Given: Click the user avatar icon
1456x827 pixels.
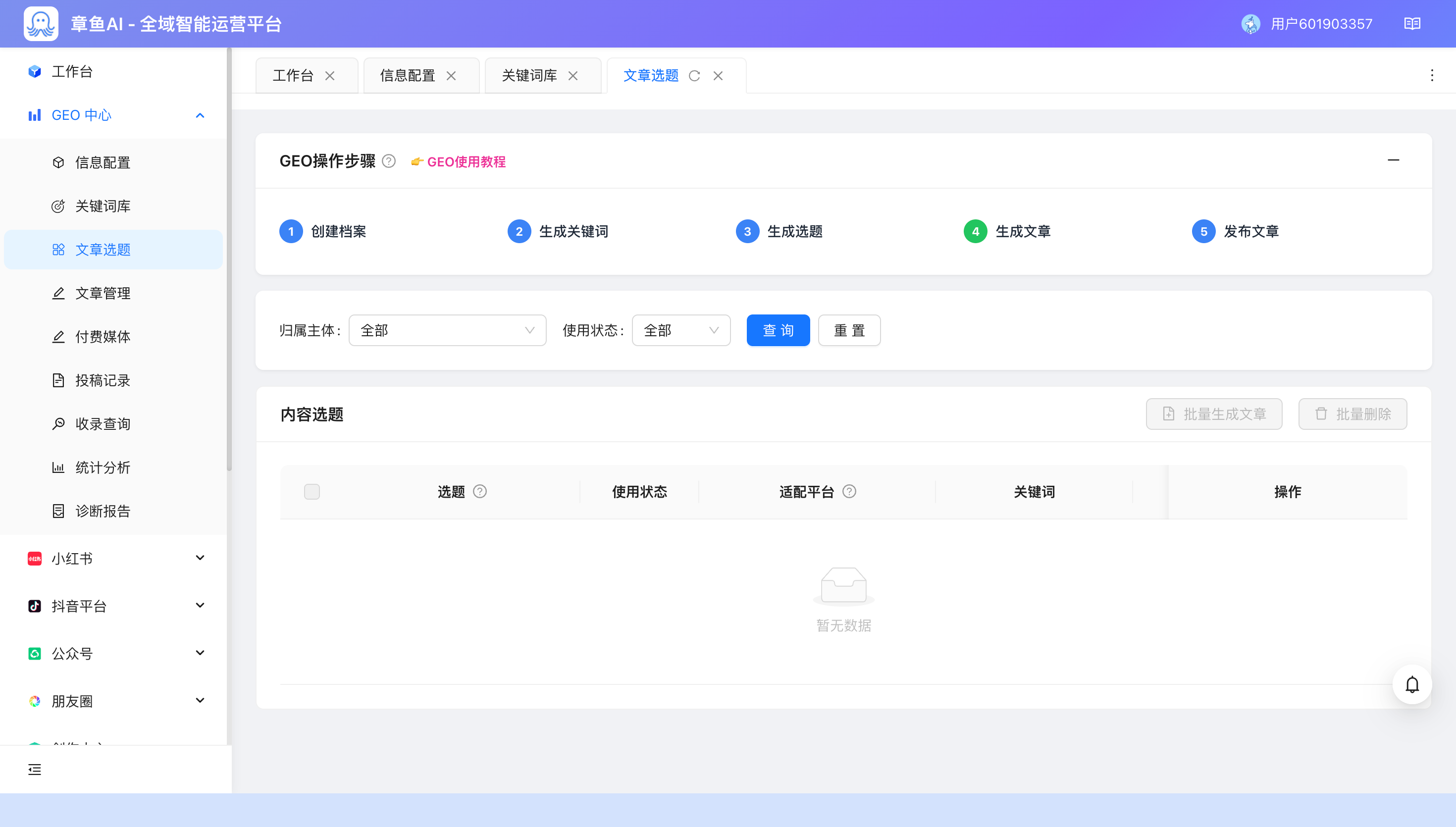Looking at the screenshot, I should click(1250, 24).
